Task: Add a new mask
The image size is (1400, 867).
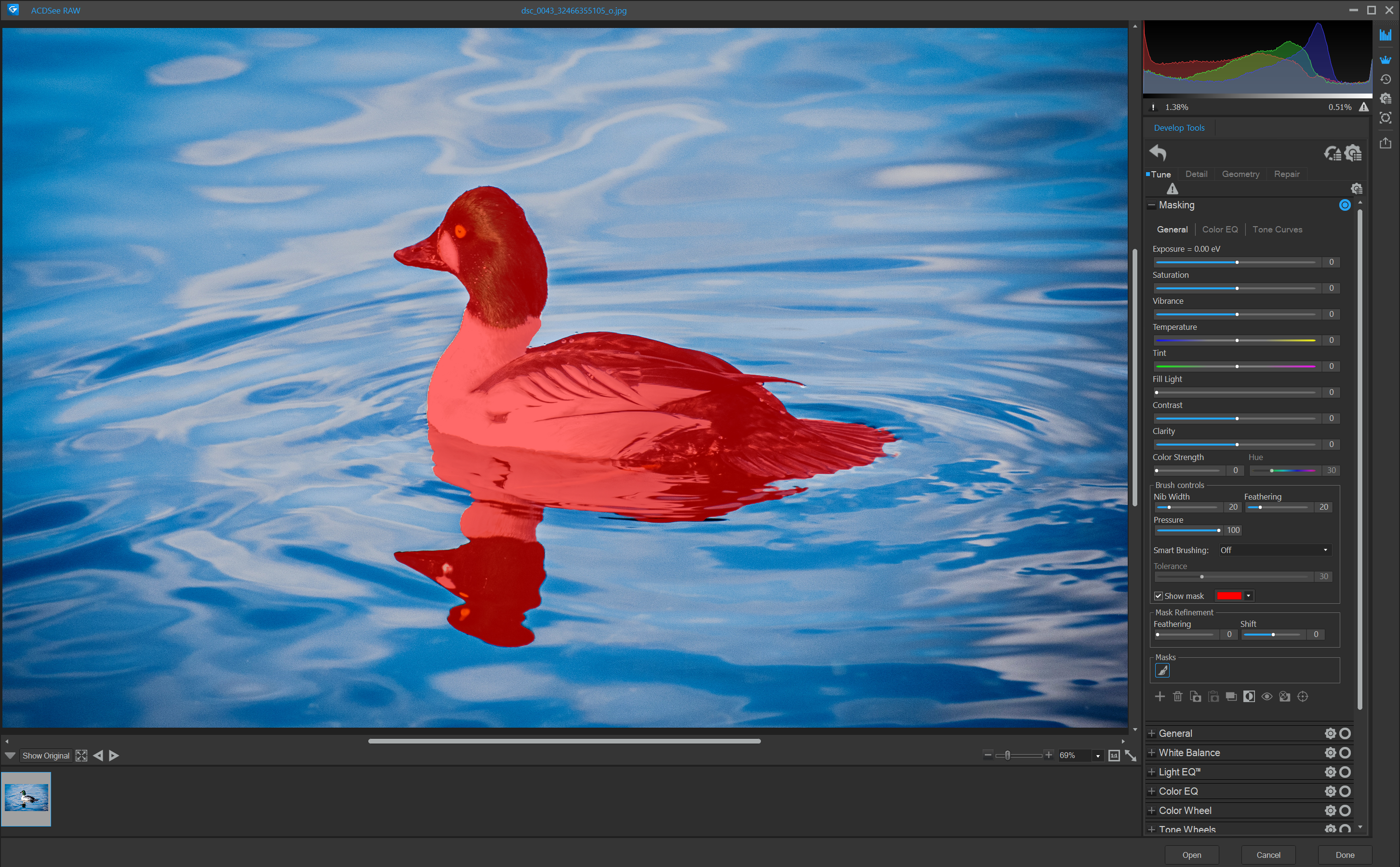Action: pyautogui.click(x=1160, y=697)
